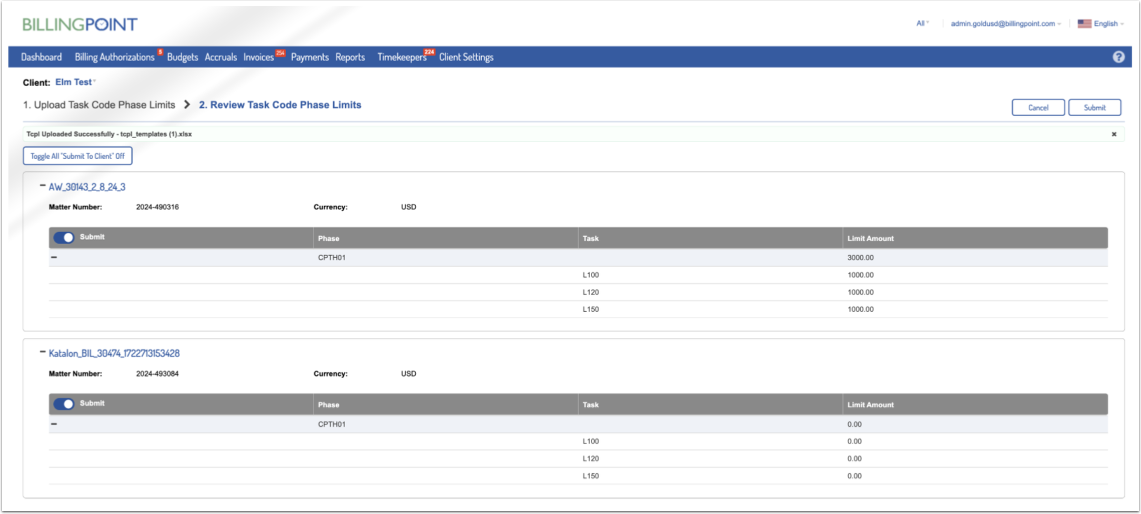Toggle Submit switch for AW_38143_2_8_24_3
The width and height of the screenshot is (1141, 514).
64,238
